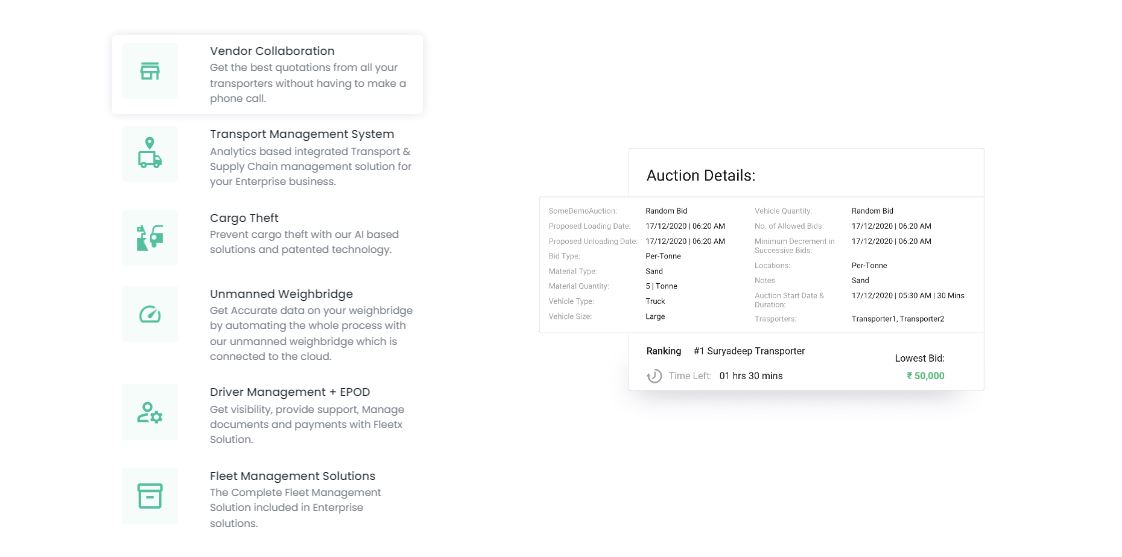Click the 01 hrs 30 mins timer
1122x557 pixels.
click(751, 376)
